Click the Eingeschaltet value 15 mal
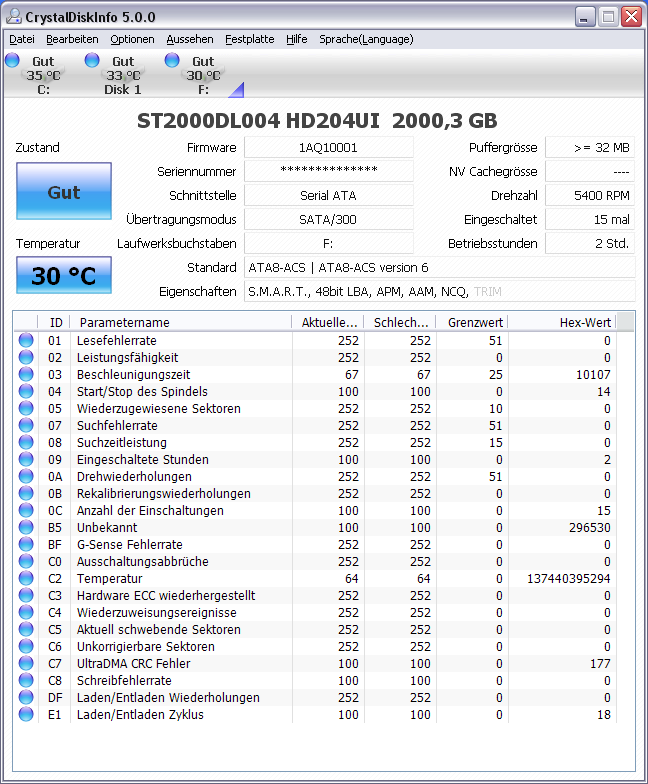 point(590,220)
